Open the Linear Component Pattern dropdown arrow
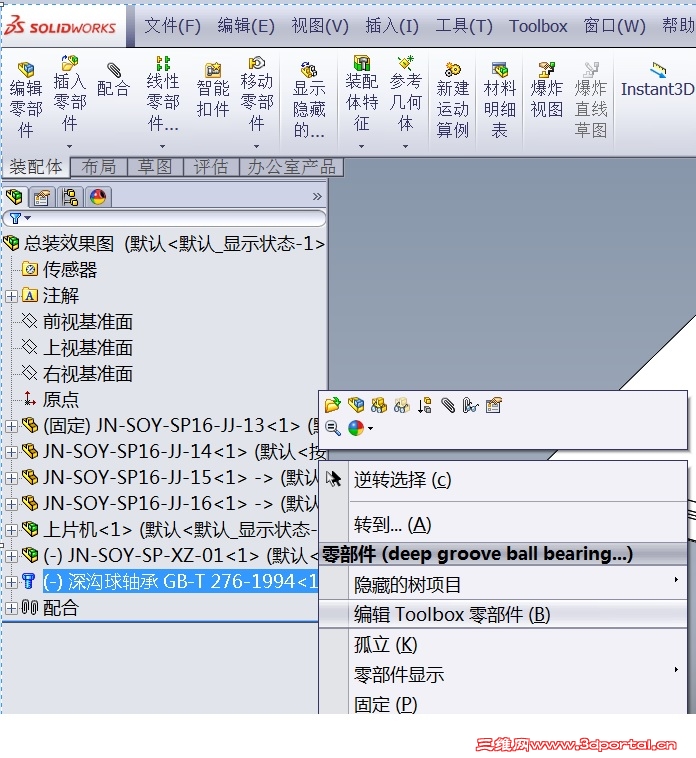The image size is (696, 758). coord(163,146)
